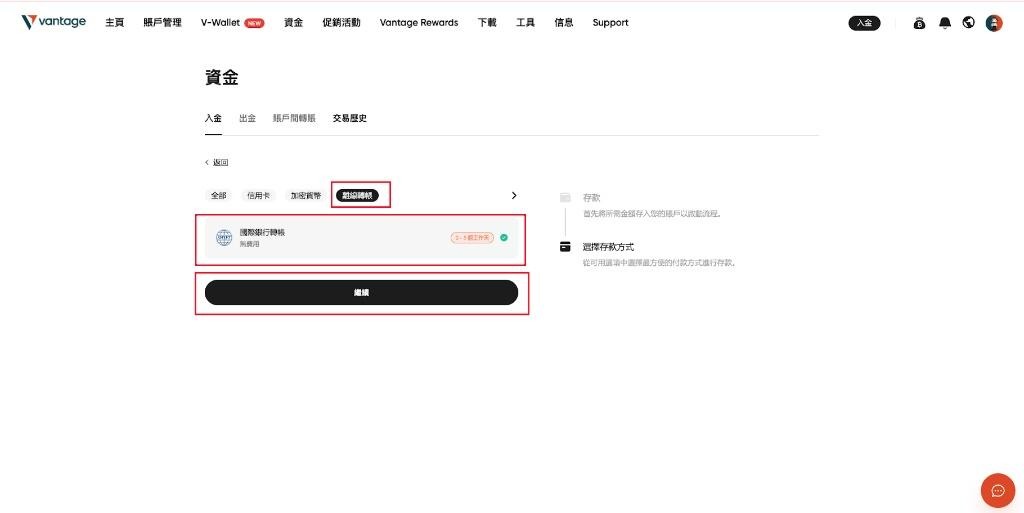Open the 工具 menu
This screenshot has height=513, width=1024.
[x=525, y=23]
